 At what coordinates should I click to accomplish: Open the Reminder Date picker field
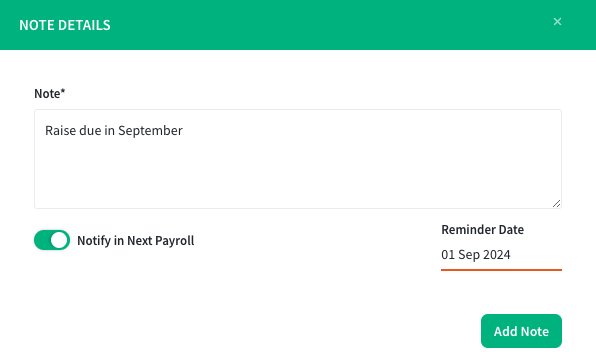(501, 255)
